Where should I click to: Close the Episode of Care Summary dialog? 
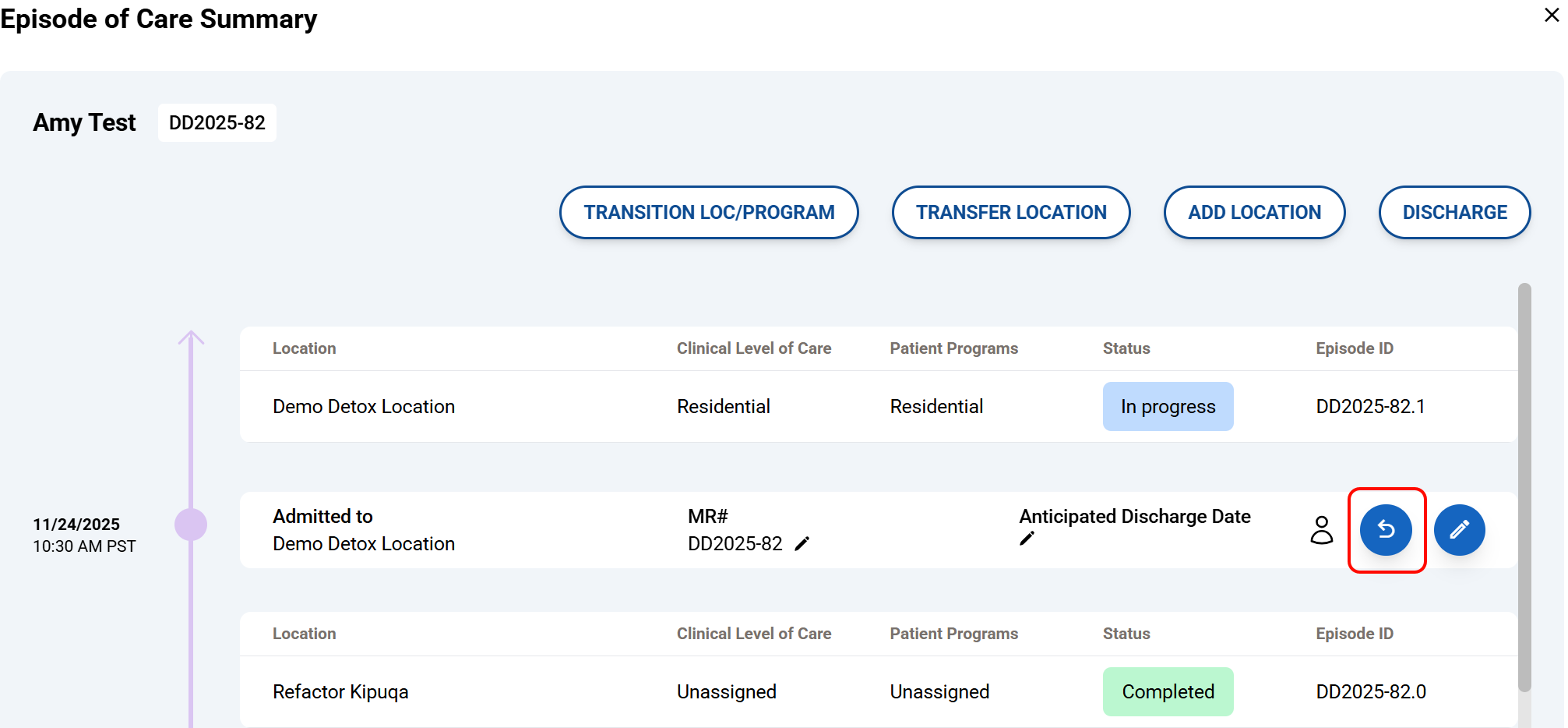(x=1551, y=16)
